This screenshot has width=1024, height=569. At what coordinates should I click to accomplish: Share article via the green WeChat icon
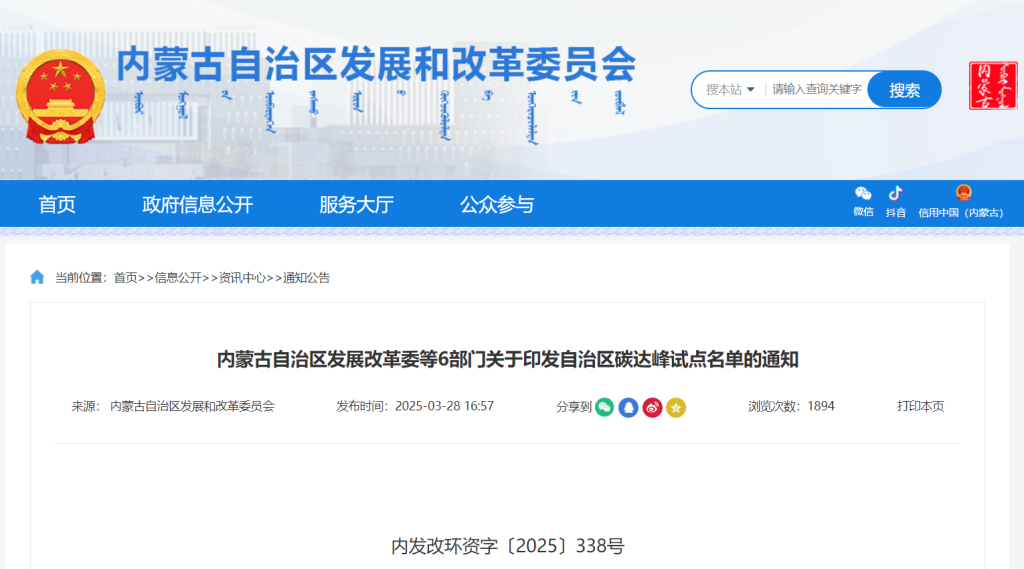(604, 407)
